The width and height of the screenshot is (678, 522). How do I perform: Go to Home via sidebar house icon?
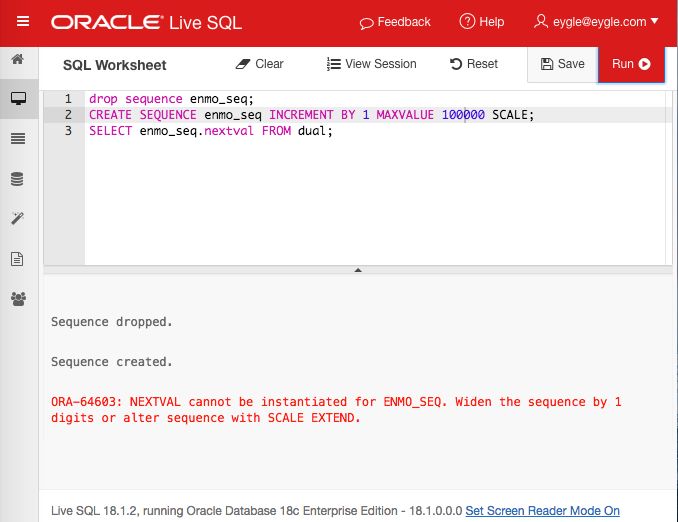click(x=17, y=59)
